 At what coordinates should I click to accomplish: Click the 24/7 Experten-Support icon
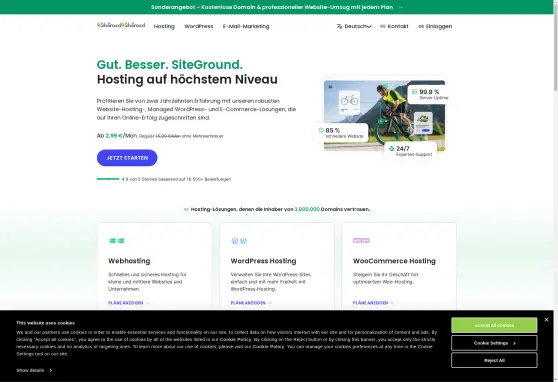391,148
